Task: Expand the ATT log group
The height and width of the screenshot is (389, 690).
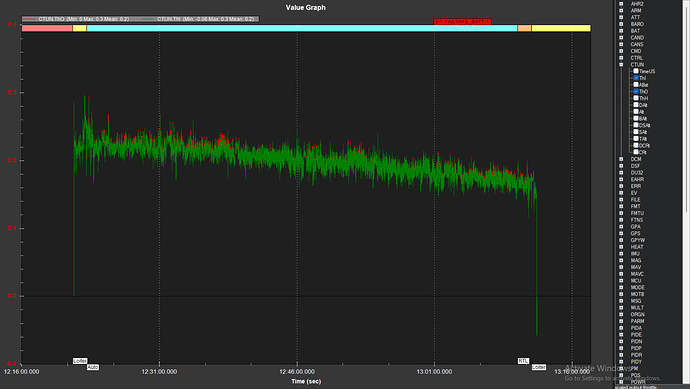Action: click(x=621, y=17)
